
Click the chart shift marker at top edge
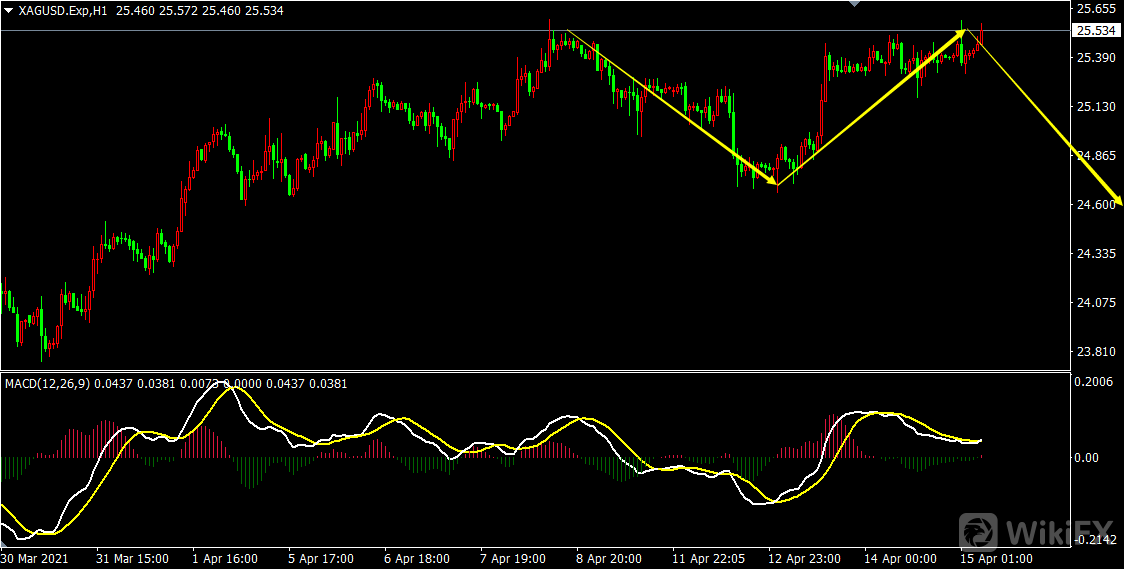[x=853, y=4]
